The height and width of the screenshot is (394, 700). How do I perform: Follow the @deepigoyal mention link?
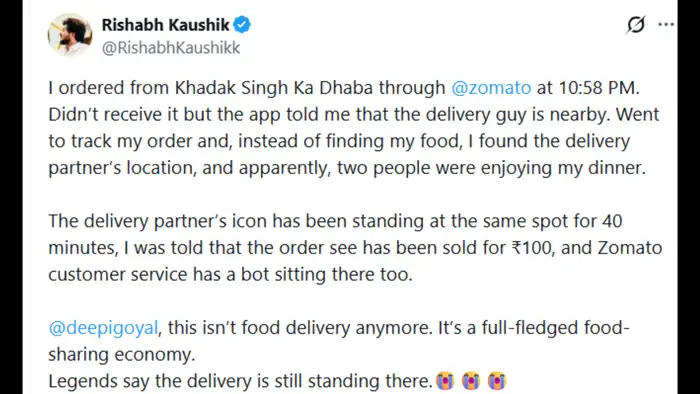coord(103,328)
